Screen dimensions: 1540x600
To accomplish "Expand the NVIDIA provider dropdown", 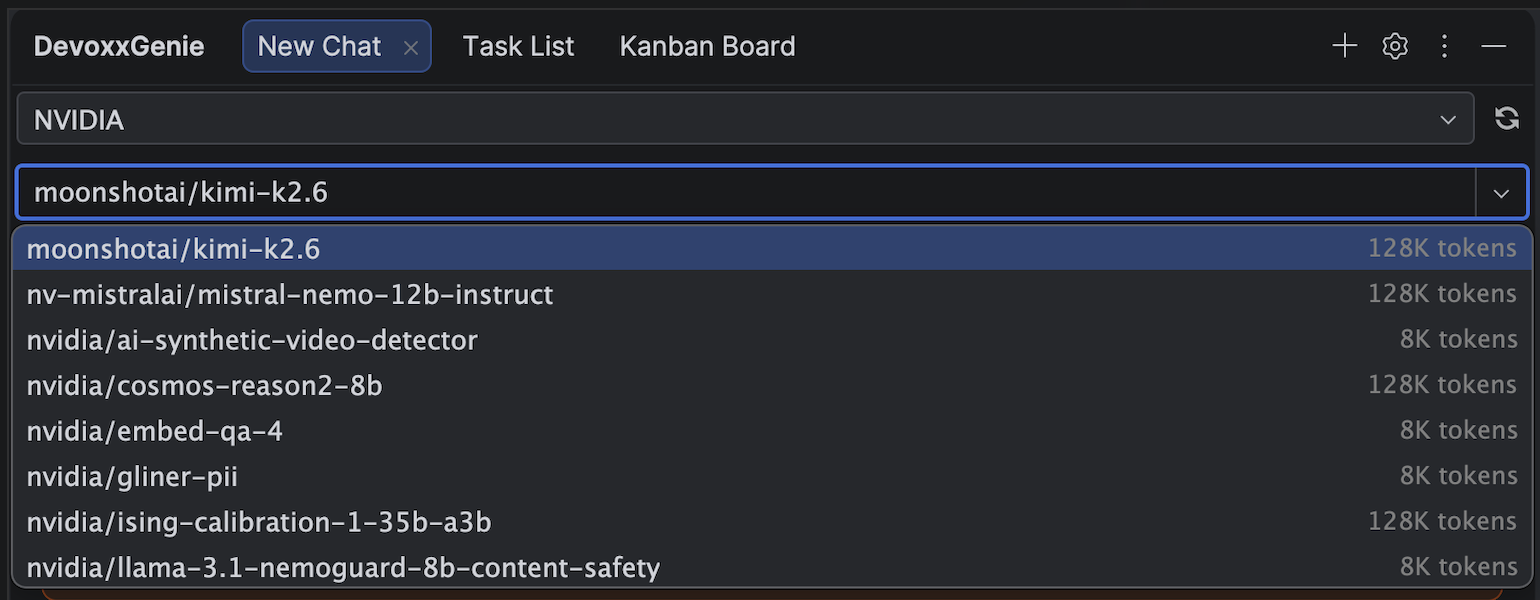I will pyautogui.click(x=745, y=119).
